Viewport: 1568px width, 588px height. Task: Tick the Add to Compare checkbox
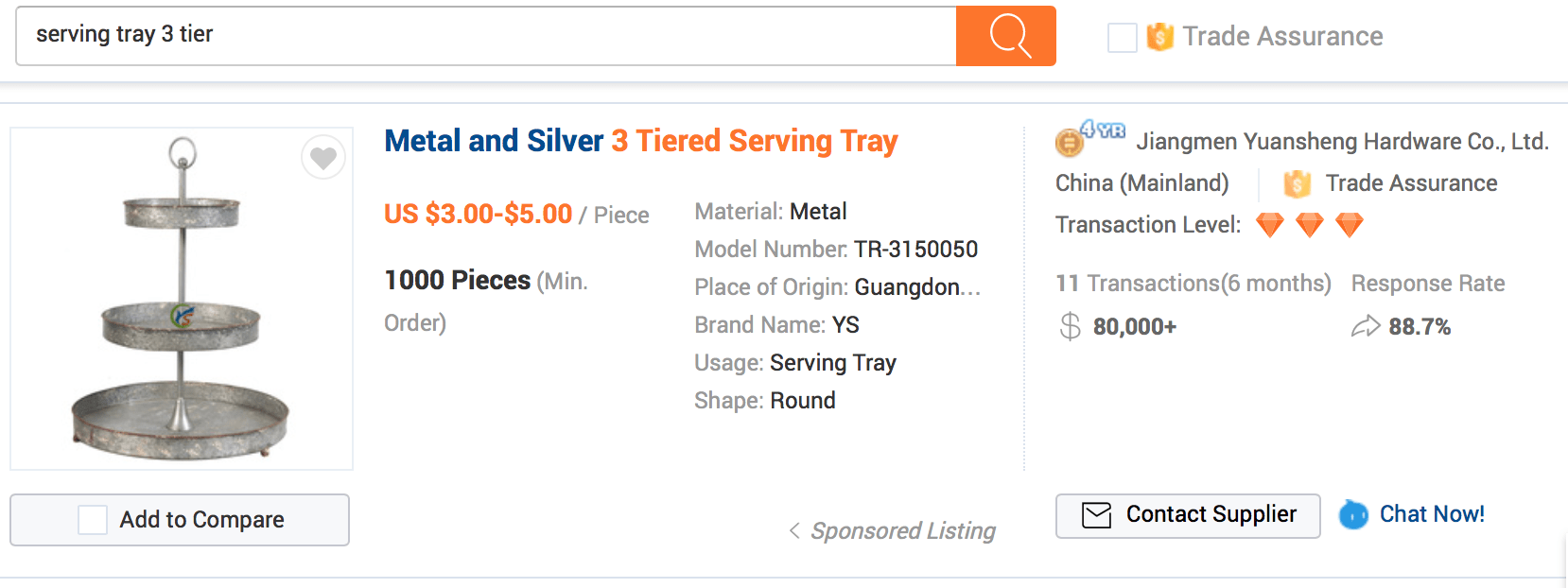click(x=93, y=520)
